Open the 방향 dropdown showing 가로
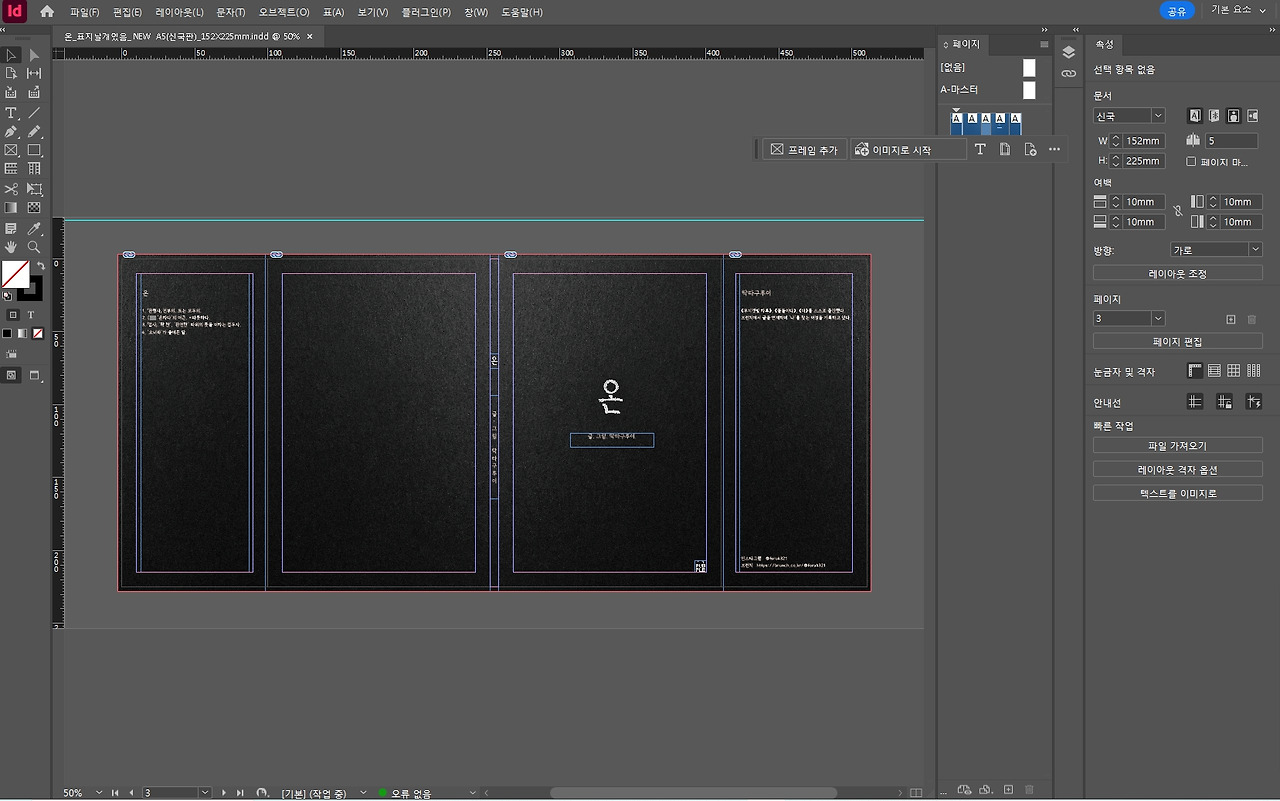 tap(1217, 250)
